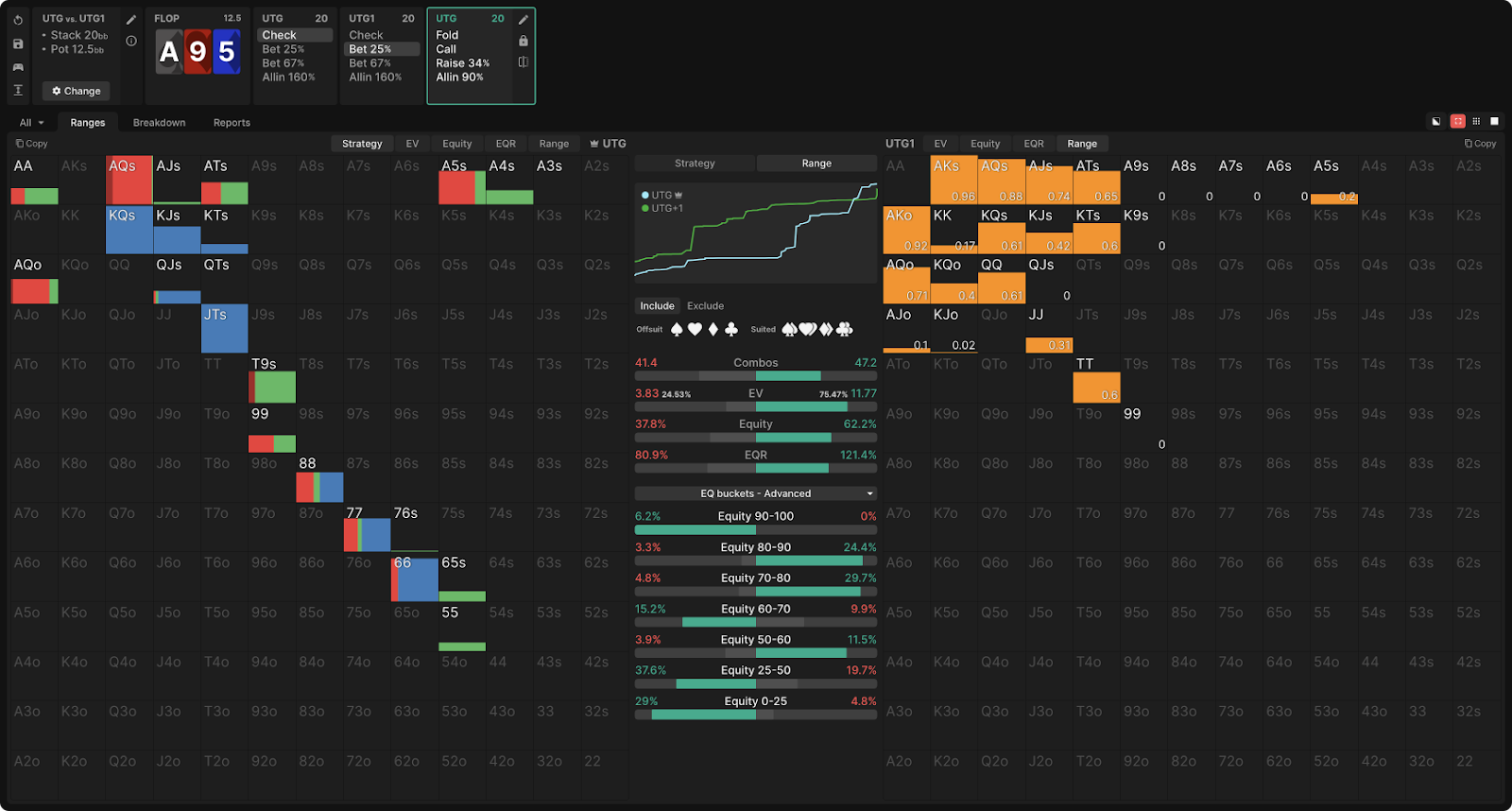Switch to the Breakdown tab
This screenshot has height=811, width=1512.
(x=159, y=123)
